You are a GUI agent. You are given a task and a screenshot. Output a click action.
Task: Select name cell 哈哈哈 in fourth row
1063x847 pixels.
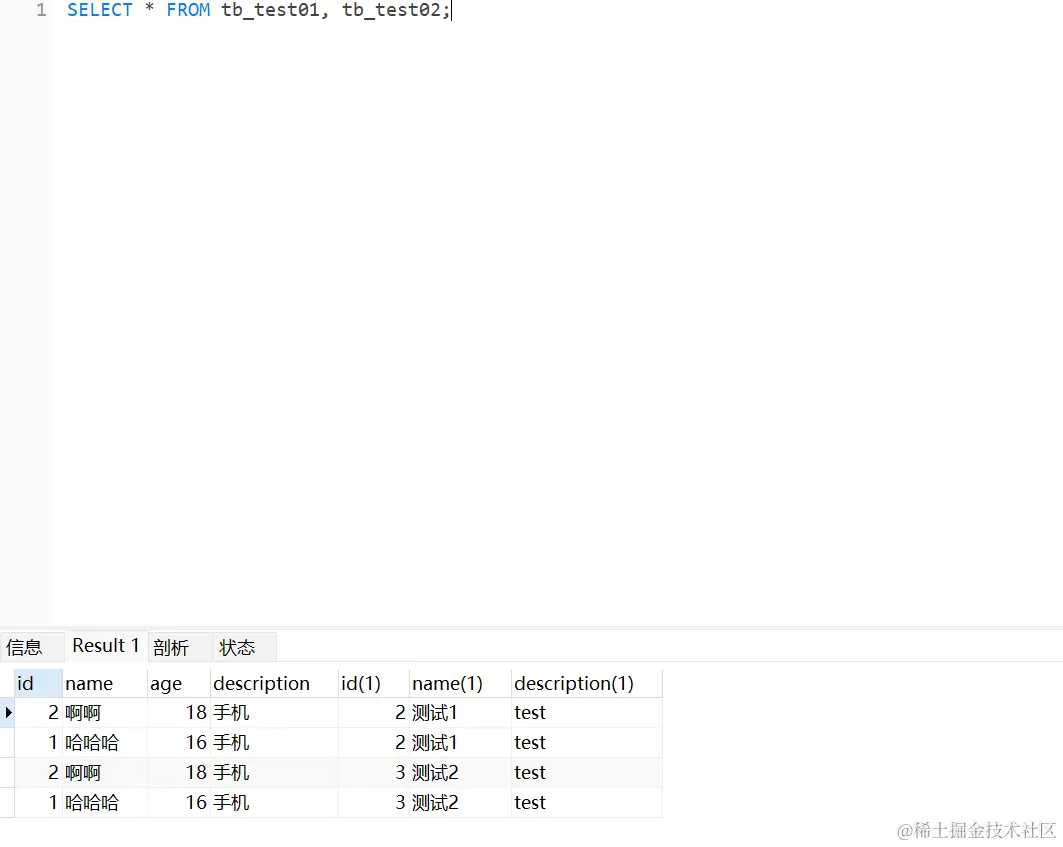[104, 802]
